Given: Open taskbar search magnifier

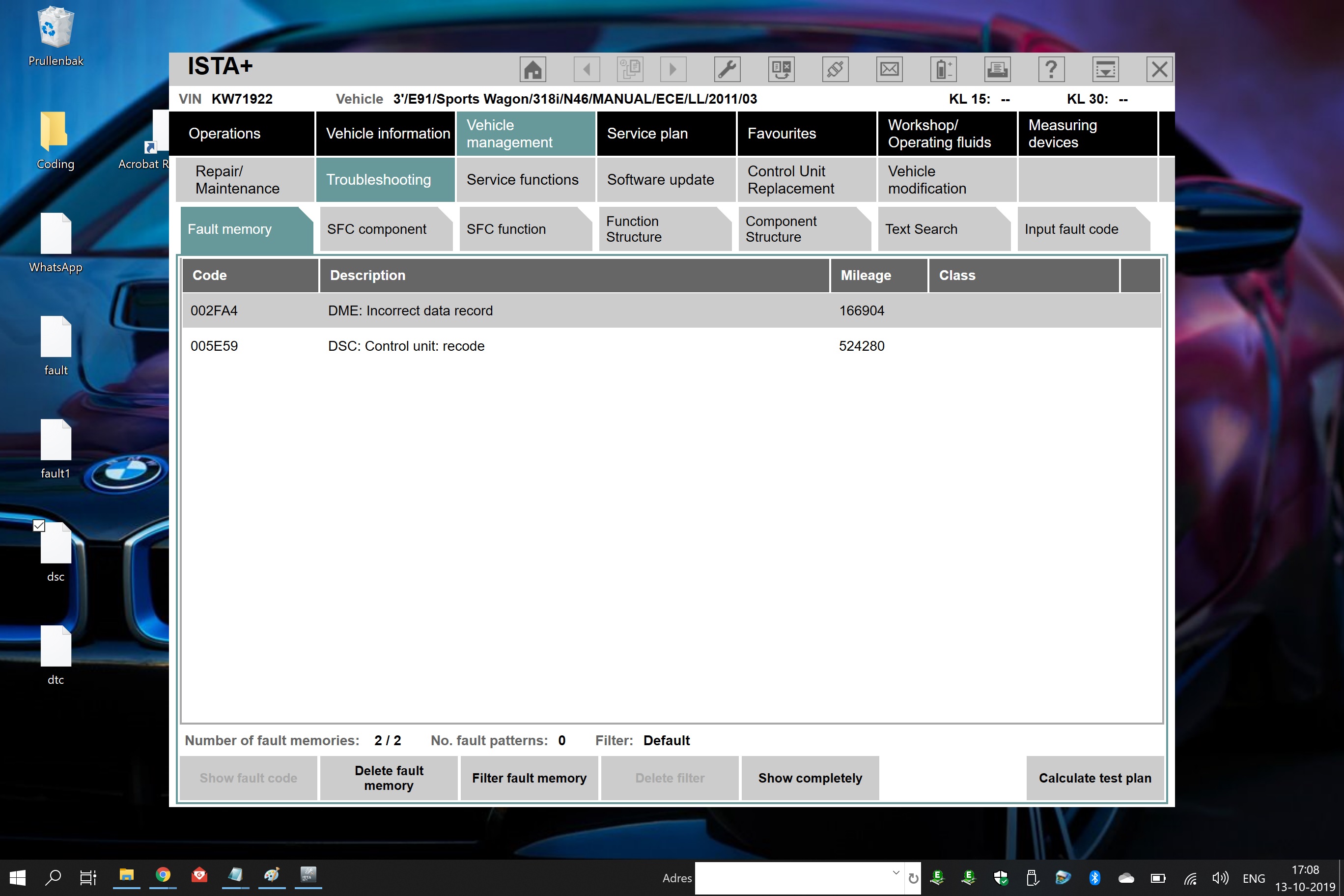Looking at the screenshot, I should (x=53, y=878).
